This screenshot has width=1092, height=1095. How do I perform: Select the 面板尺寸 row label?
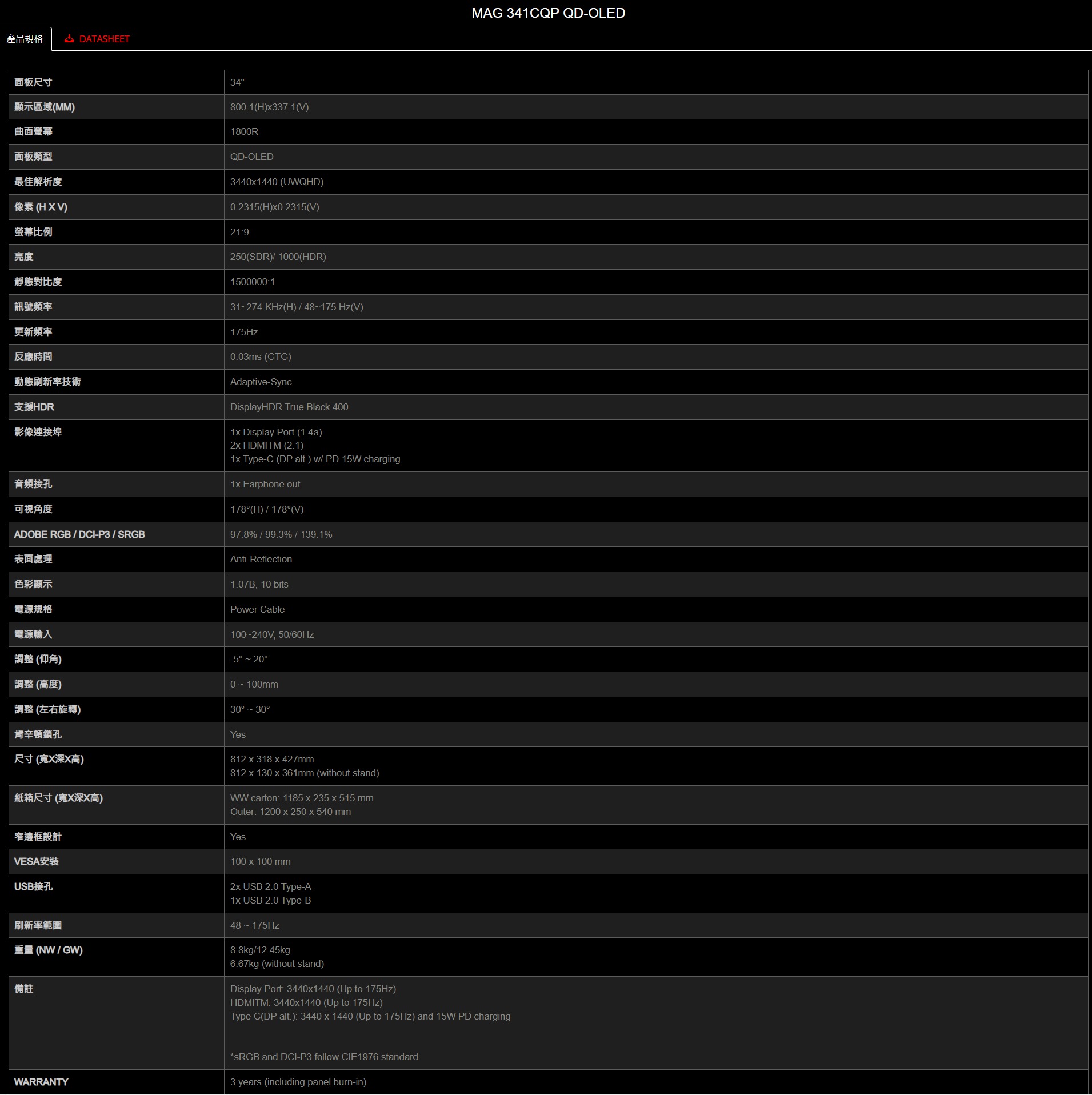[x=33, y=82]
